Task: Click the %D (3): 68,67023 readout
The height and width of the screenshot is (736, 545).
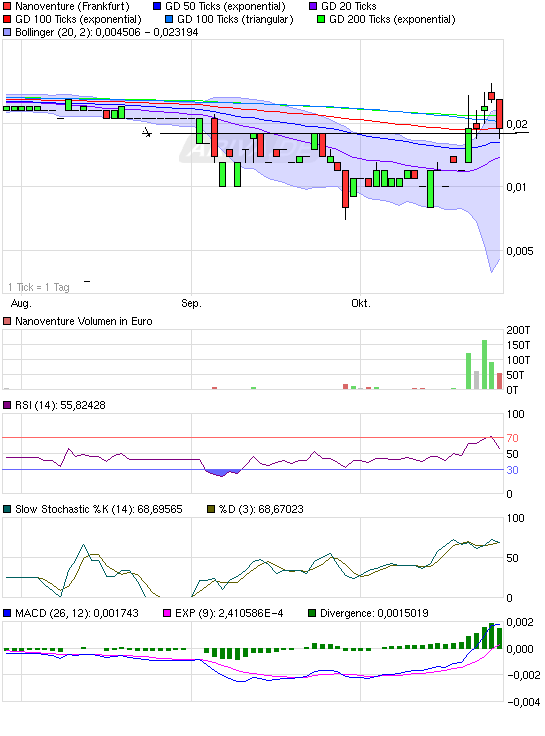Action: [261, 509]
